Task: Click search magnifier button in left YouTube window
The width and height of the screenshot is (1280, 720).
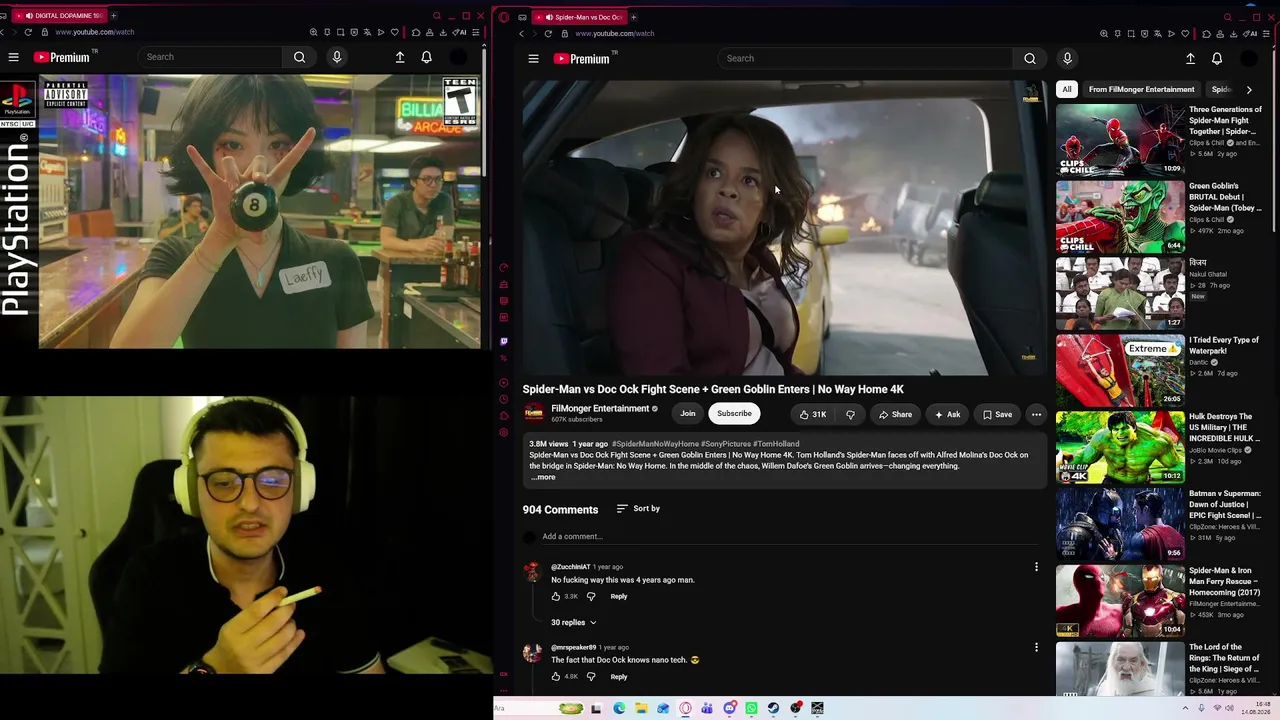Action: tap(299, 57)
